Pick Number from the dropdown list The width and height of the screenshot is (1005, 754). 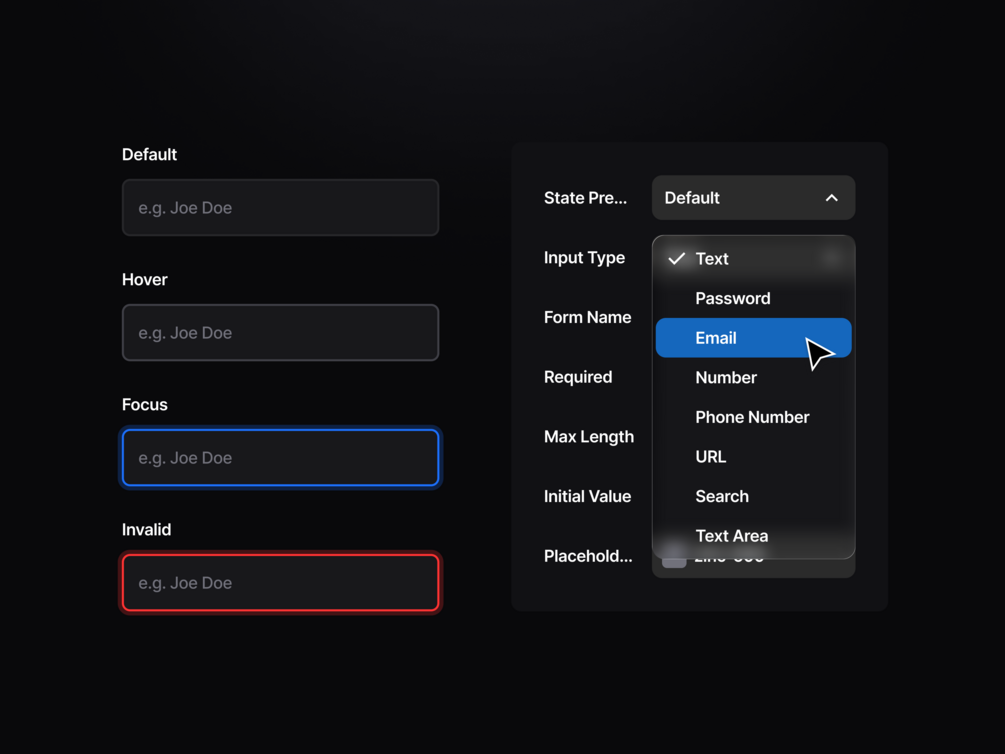click(725, 377)
